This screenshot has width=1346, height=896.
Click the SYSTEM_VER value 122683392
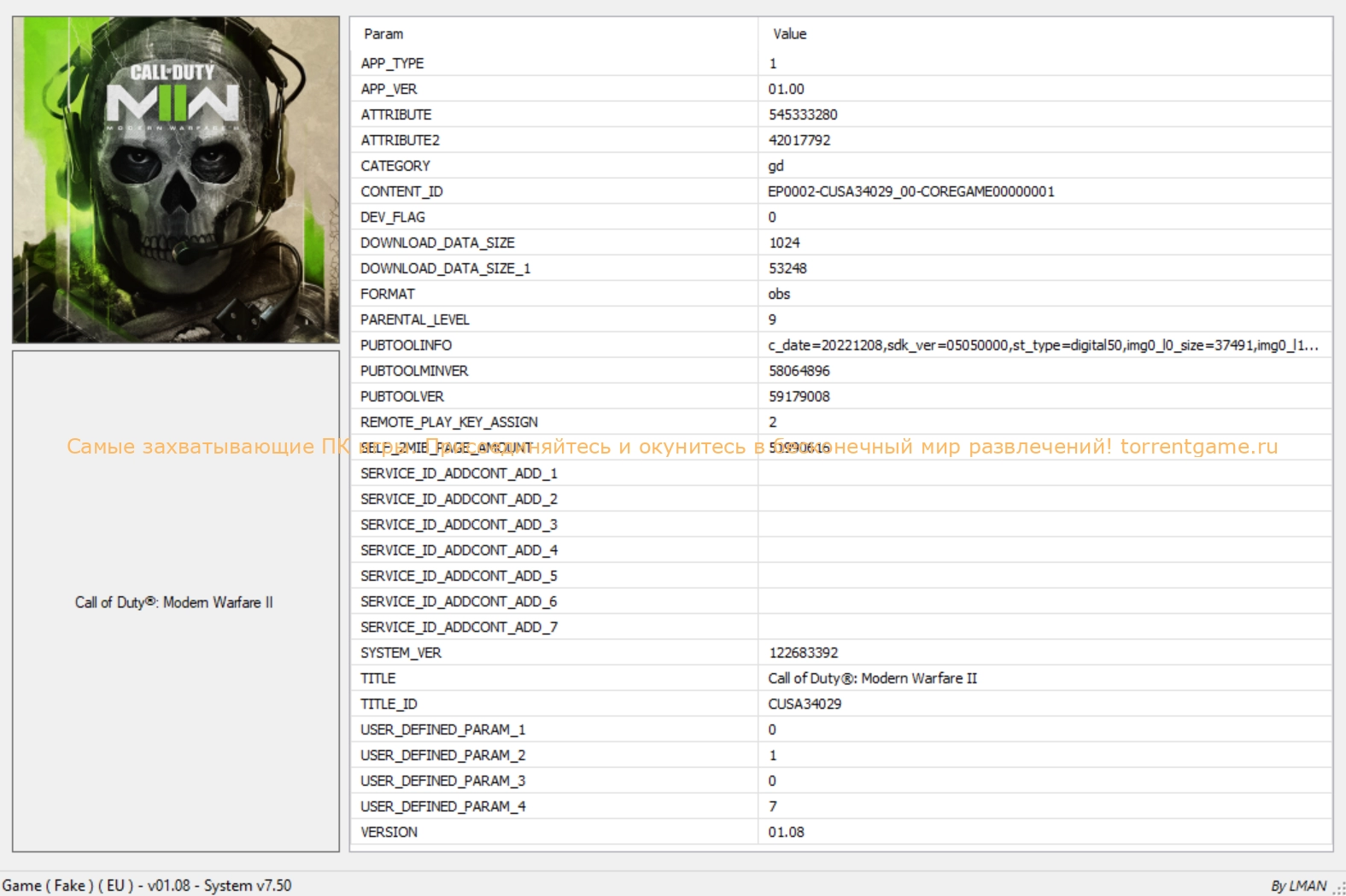coord(803,653)
